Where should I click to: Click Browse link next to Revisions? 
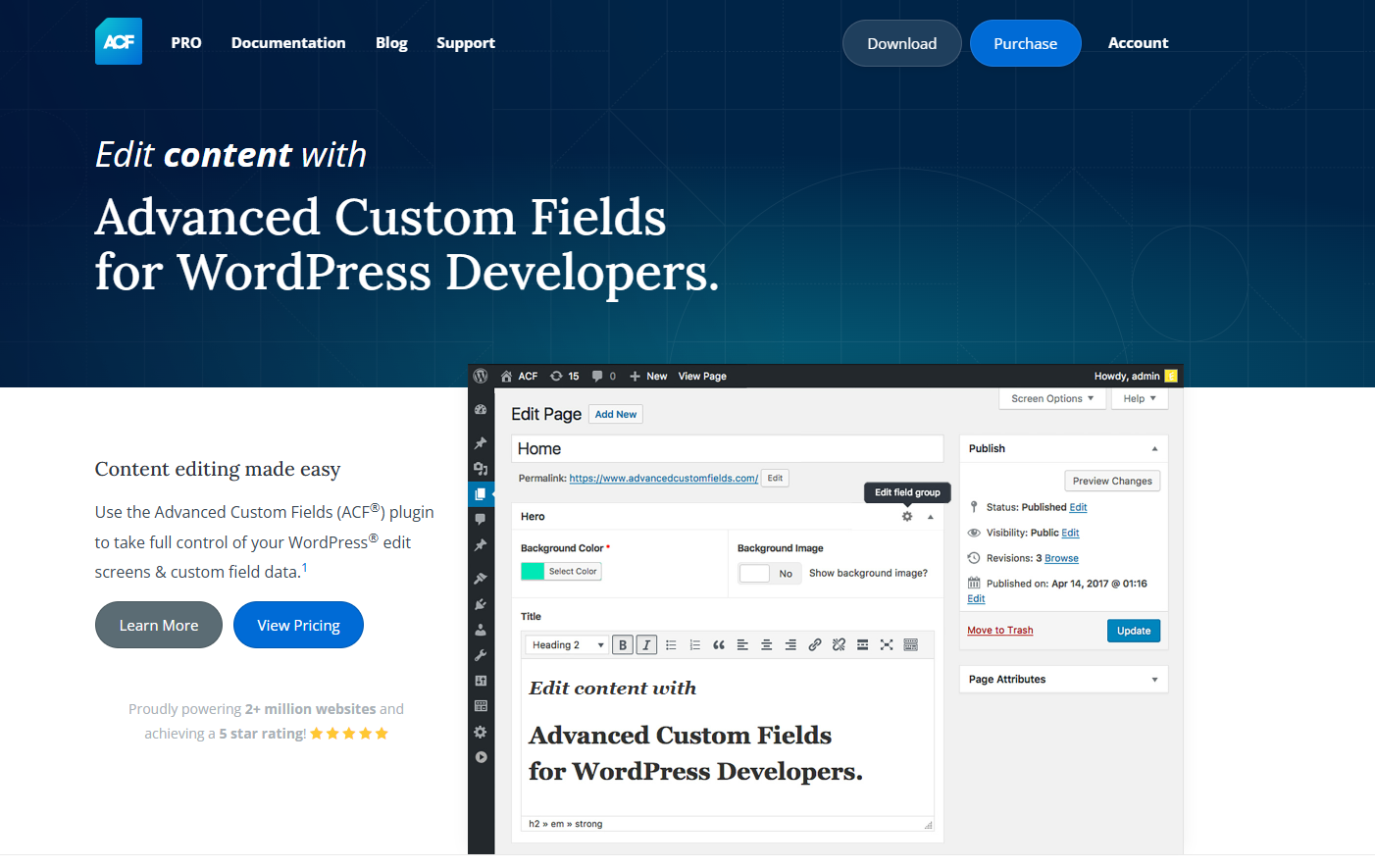click(1061, 558)
